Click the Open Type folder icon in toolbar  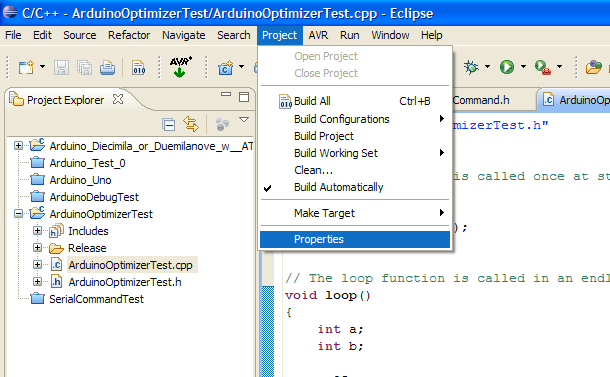pyautogui.click(x=594, y=67)
